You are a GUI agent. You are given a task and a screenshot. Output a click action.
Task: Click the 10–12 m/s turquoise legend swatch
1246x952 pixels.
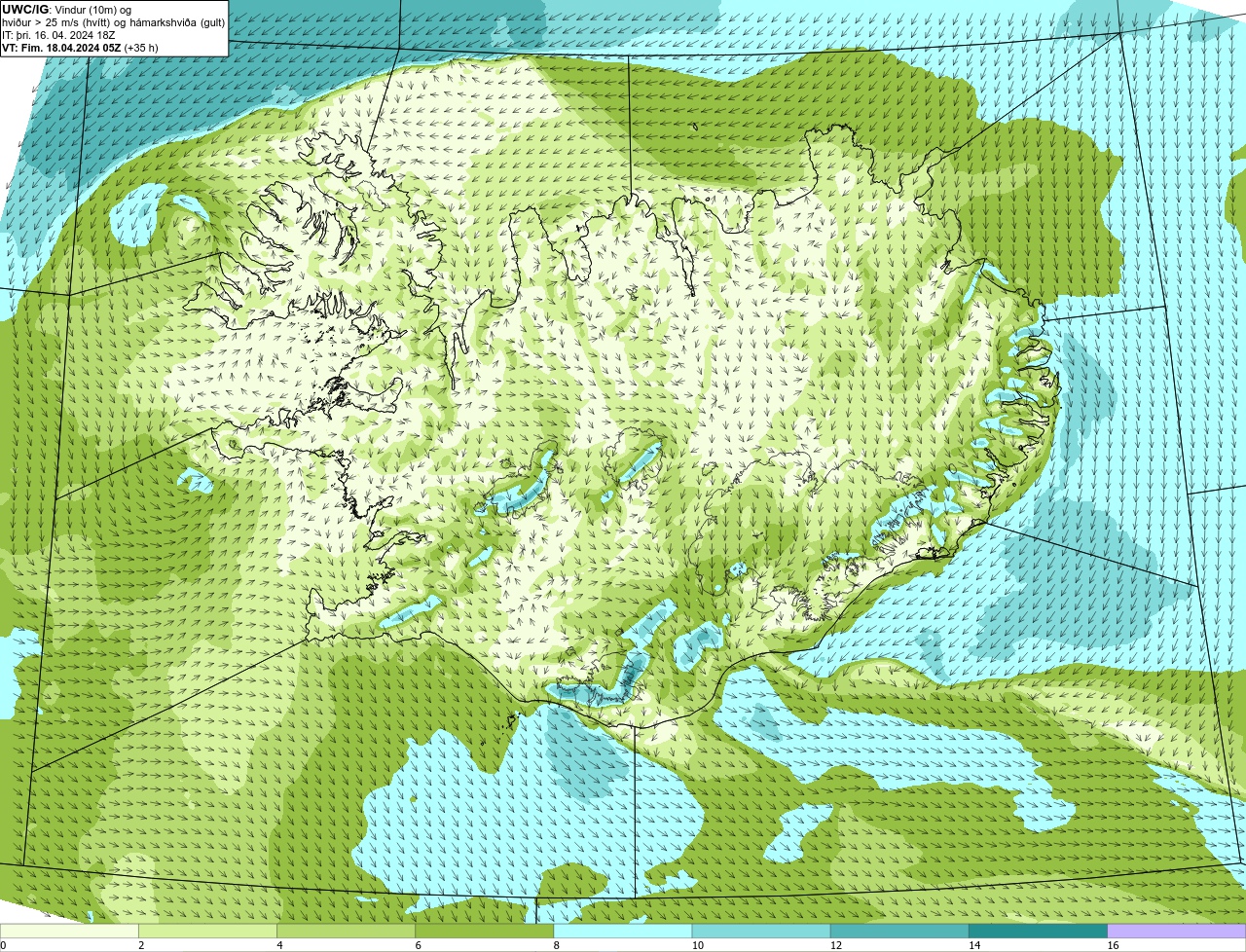[761, 932]
